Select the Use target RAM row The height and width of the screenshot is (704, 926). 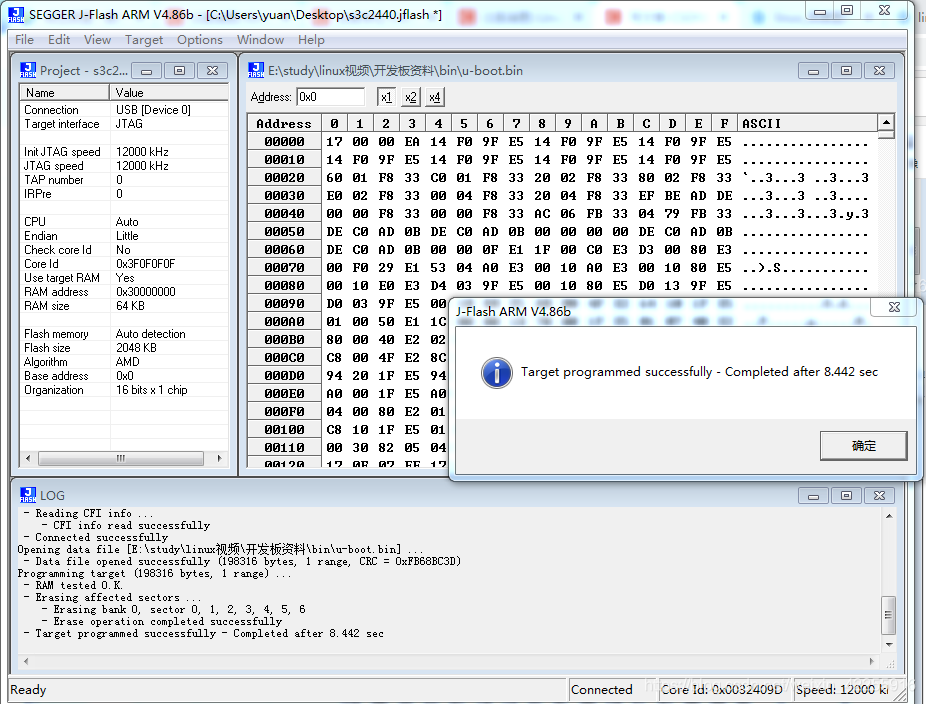pyautogui.click(x=124, y=278)
